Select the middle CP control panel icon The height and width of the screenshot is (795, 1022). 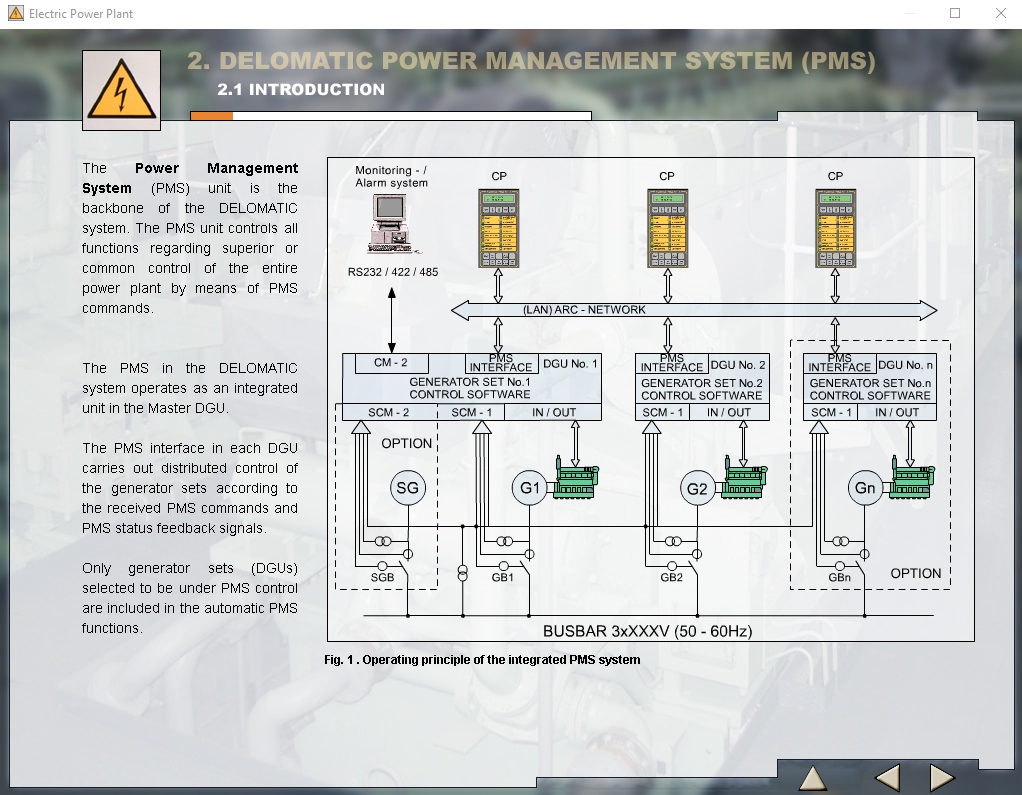pyautogui.click(x=667, y=228)
